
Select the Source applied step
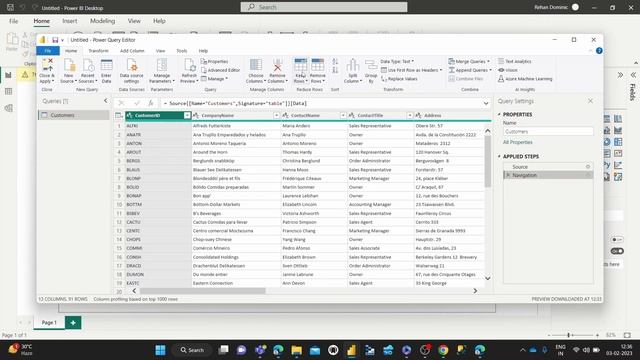(x=548, y=167)
